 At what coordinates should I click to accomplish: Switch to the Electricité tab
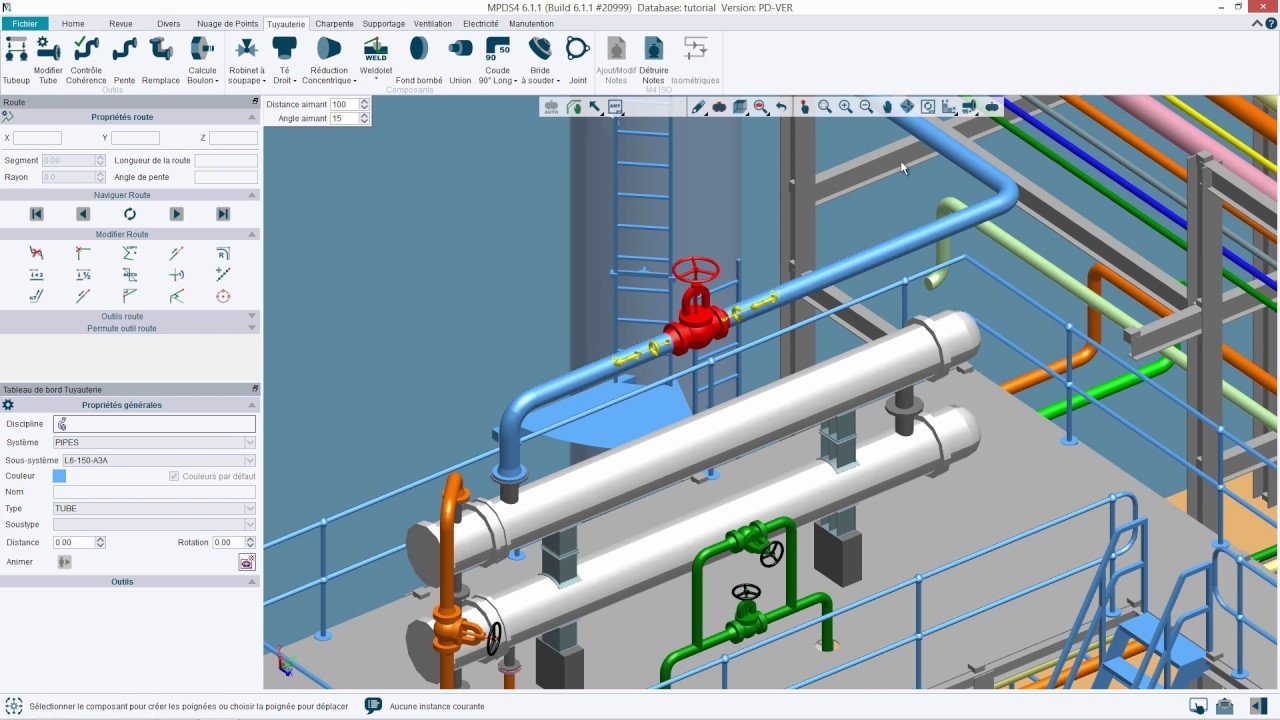coord(481,23)
